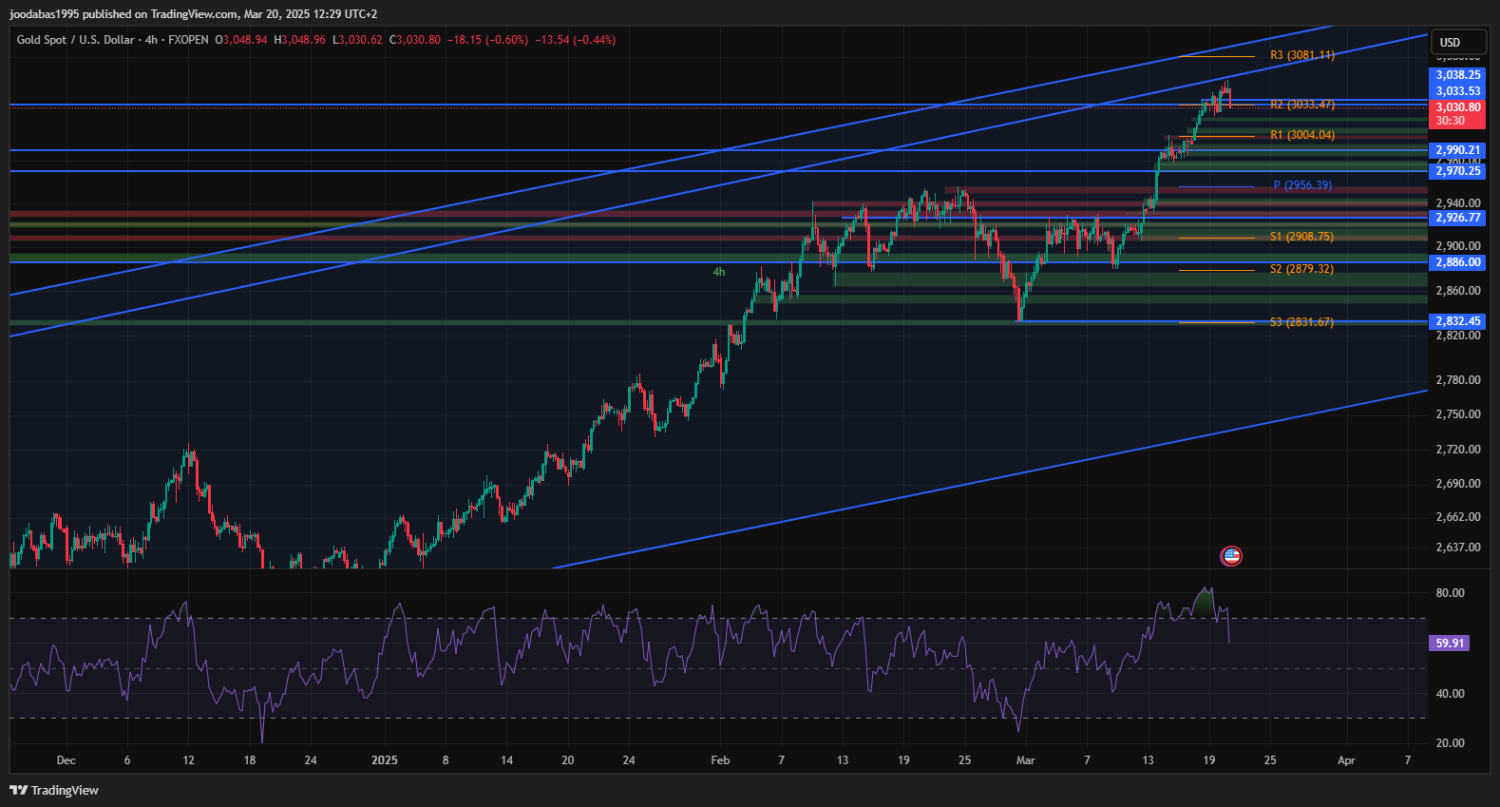Click the green 4h text on the chart
This screenshot has width=1500, height=807.
pos(718,272)
